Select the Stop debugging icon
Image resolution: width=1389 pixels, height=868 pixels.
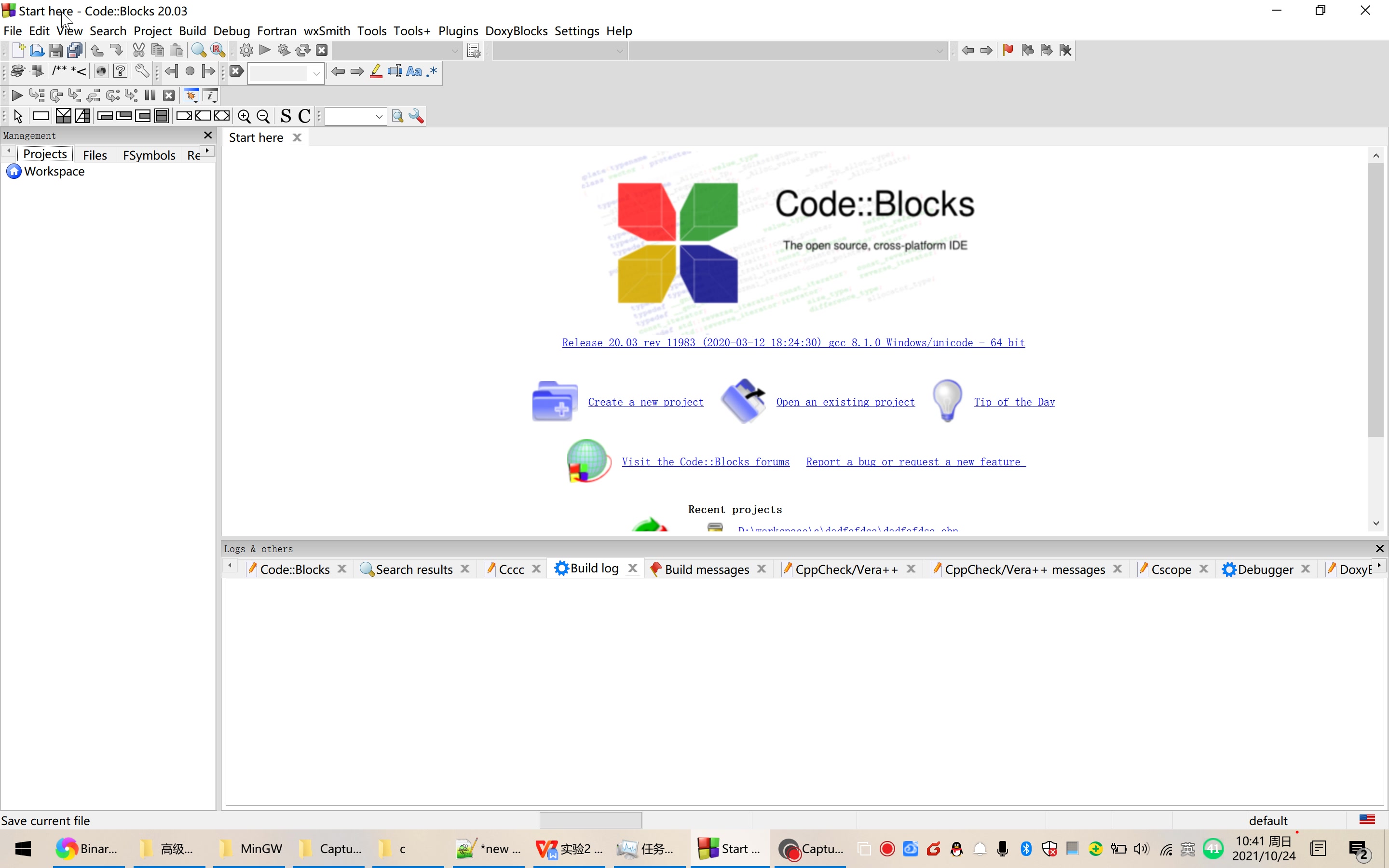(168, 95)
